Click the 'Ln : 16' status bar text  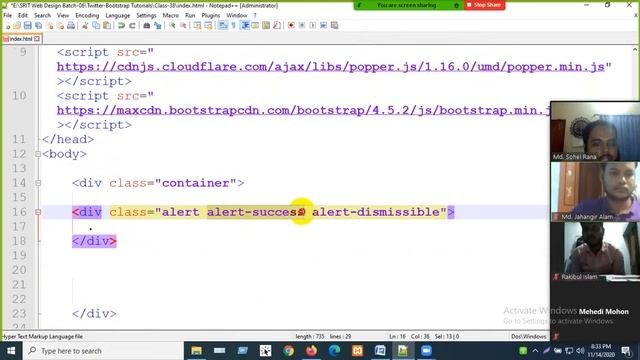[x=398, y=336]
